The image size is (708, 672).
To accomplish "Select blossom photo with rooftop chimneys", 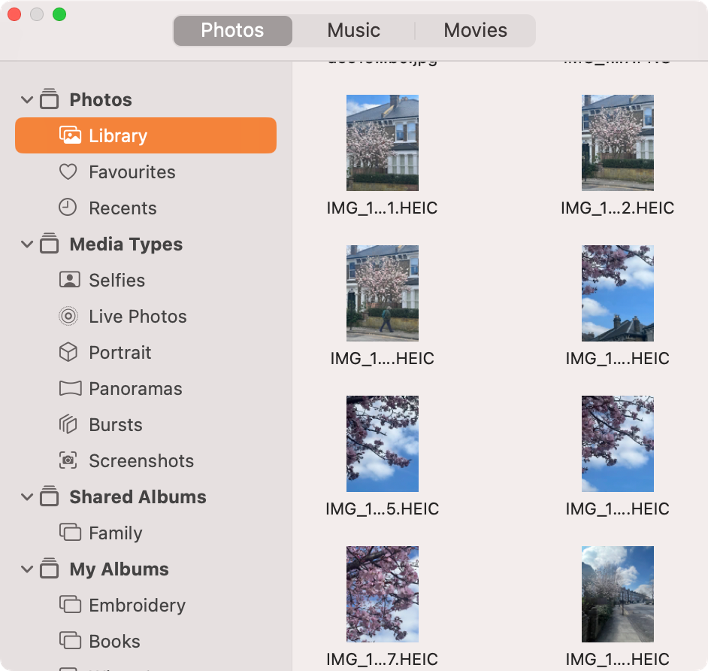I will 618,293.
